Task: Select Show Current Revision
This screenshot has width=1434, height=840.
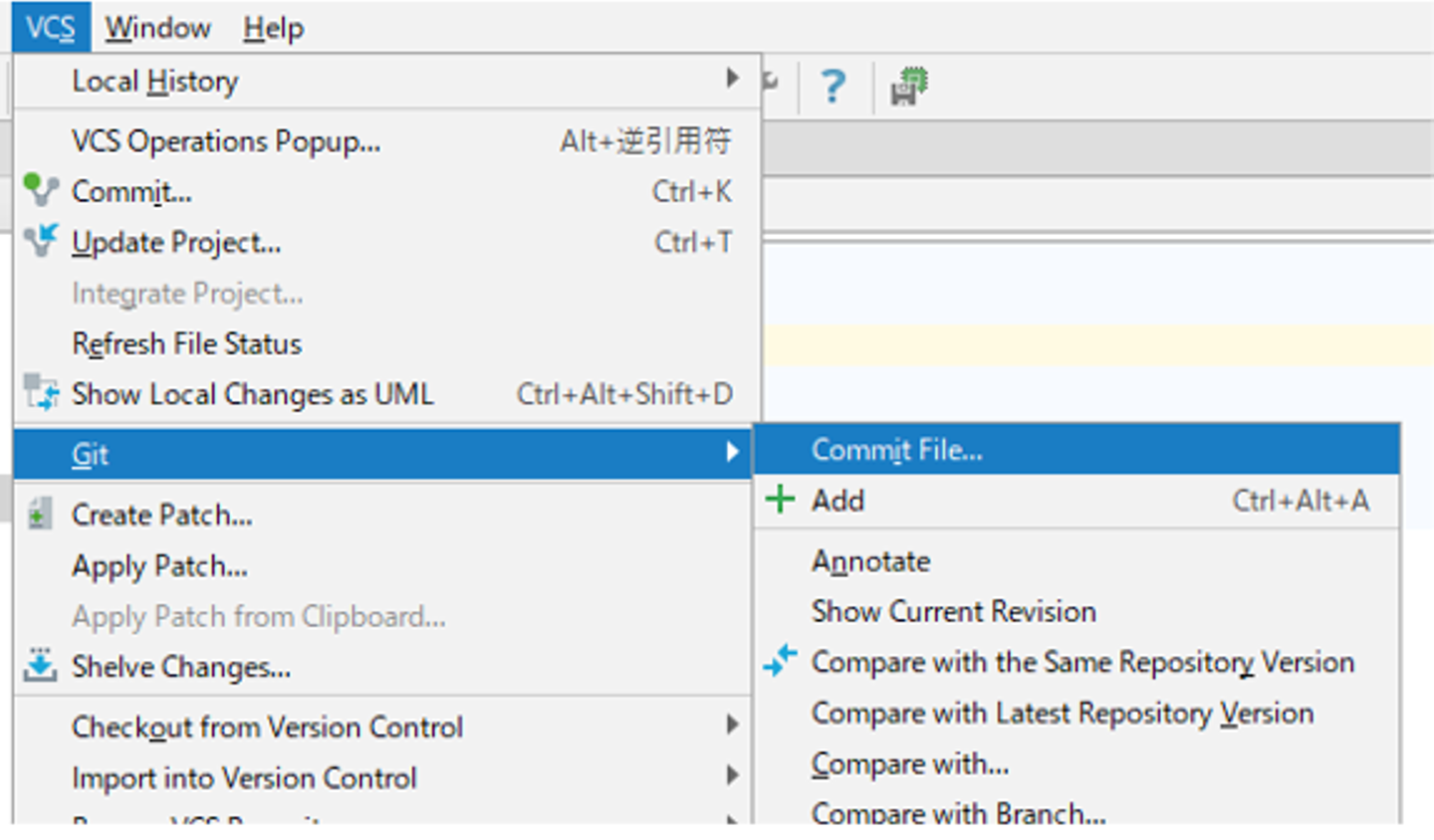Action: point(953,611)
